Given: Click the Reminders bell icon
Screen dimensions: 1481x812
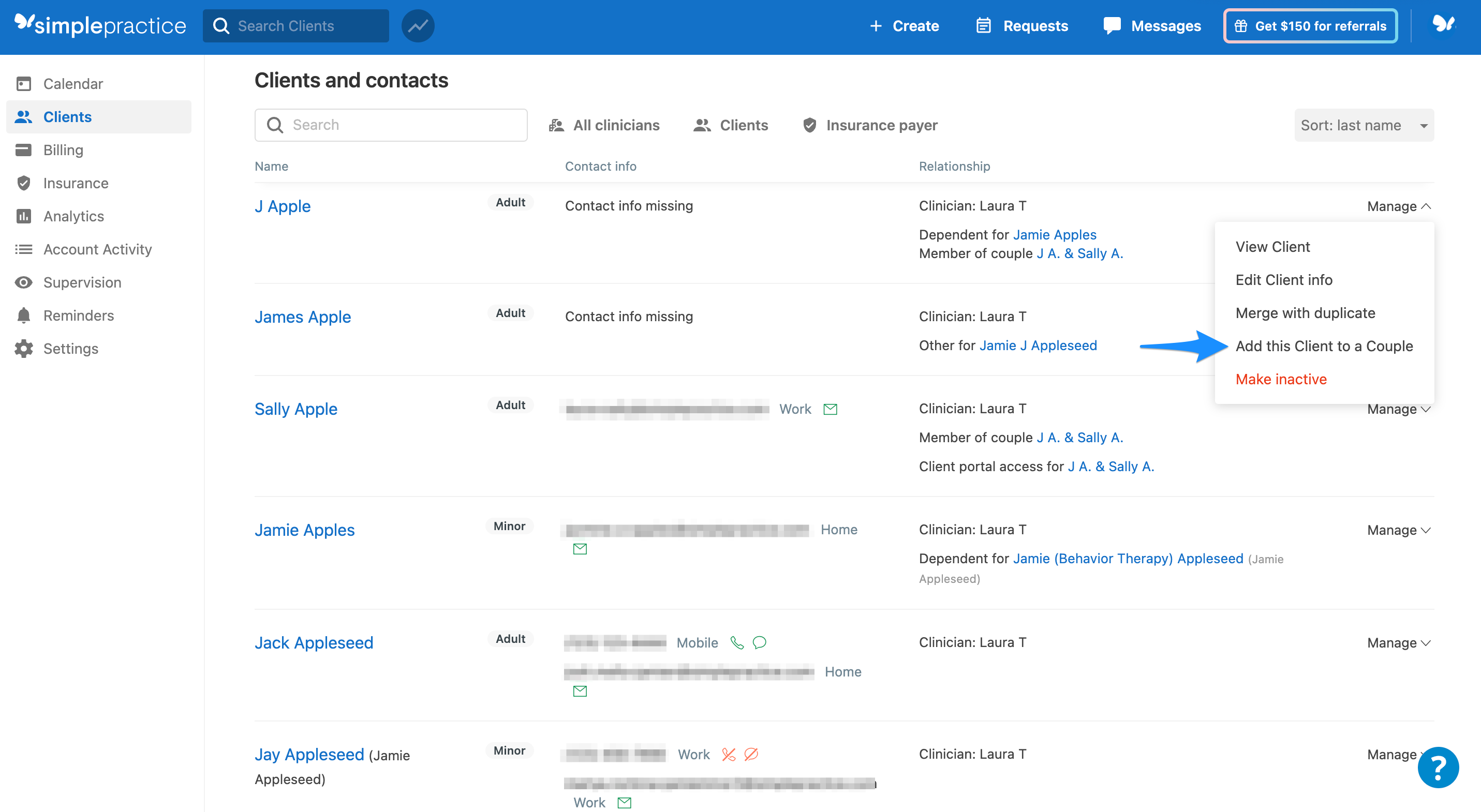Looking at the screenshot, I should (23, 315).
